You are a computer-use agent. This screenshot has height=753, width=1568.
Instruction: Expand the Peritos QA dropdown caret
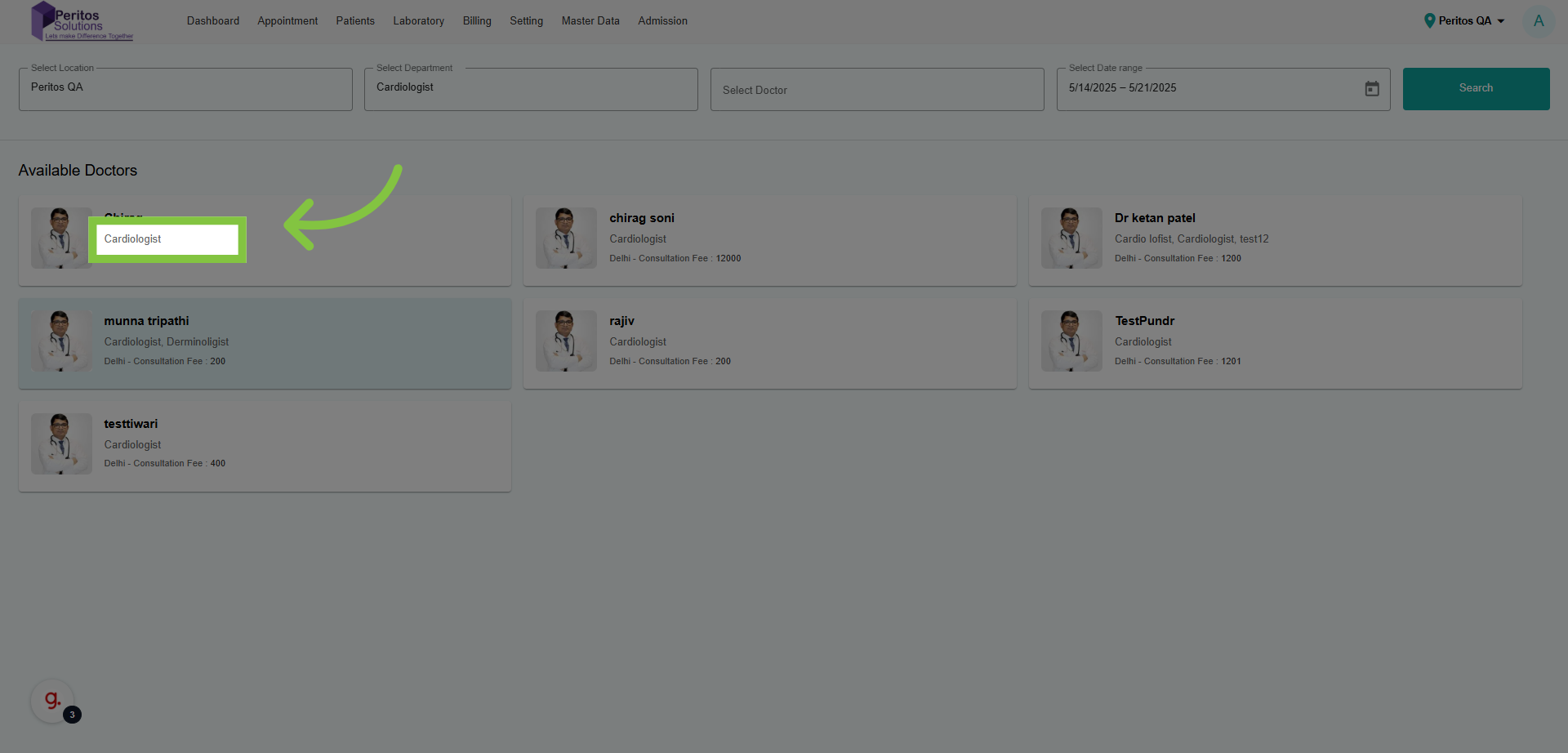coord(1501,21)
